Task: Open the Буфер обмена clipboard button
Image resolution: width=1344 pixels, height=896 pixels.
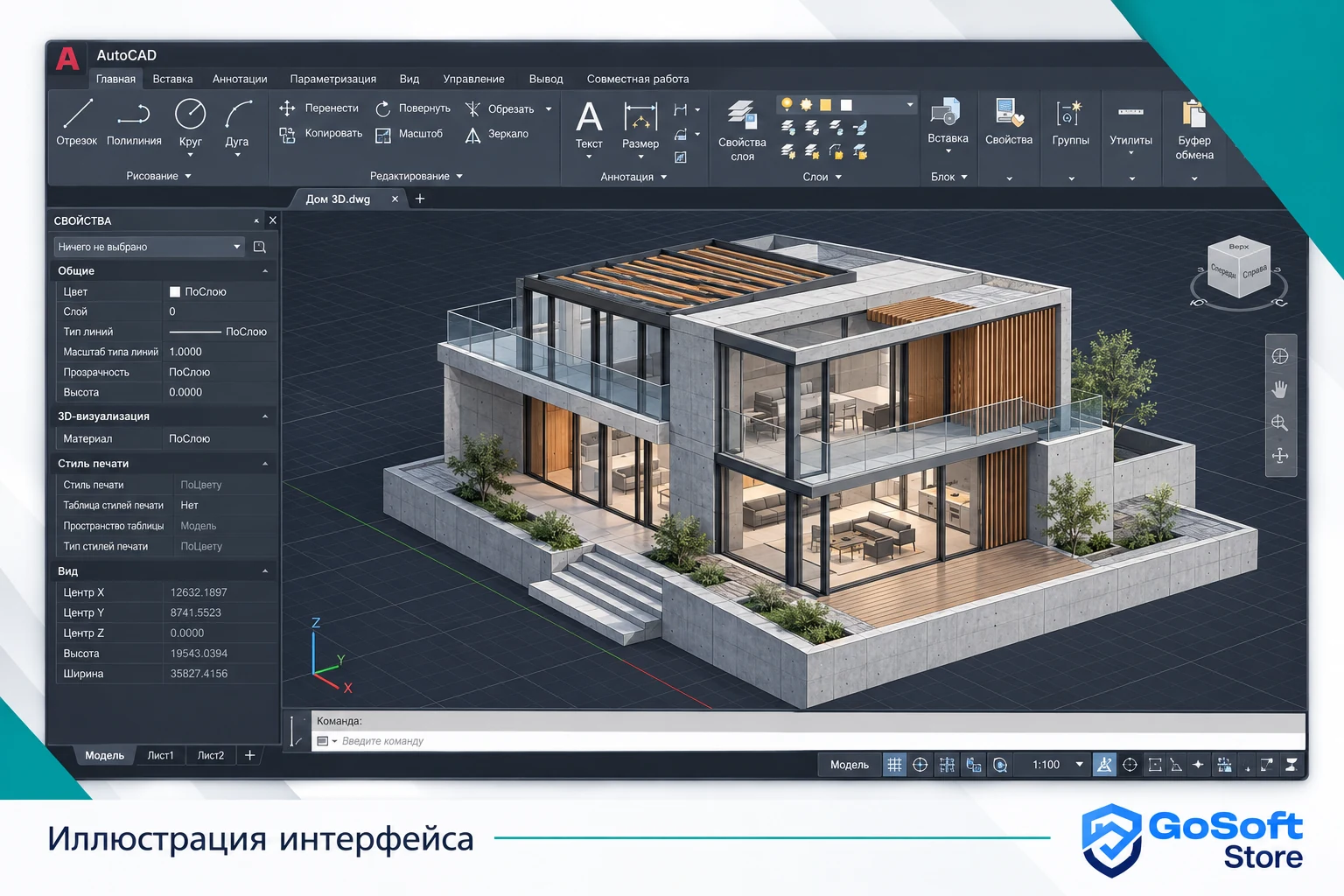Action: click(1194, 129)
